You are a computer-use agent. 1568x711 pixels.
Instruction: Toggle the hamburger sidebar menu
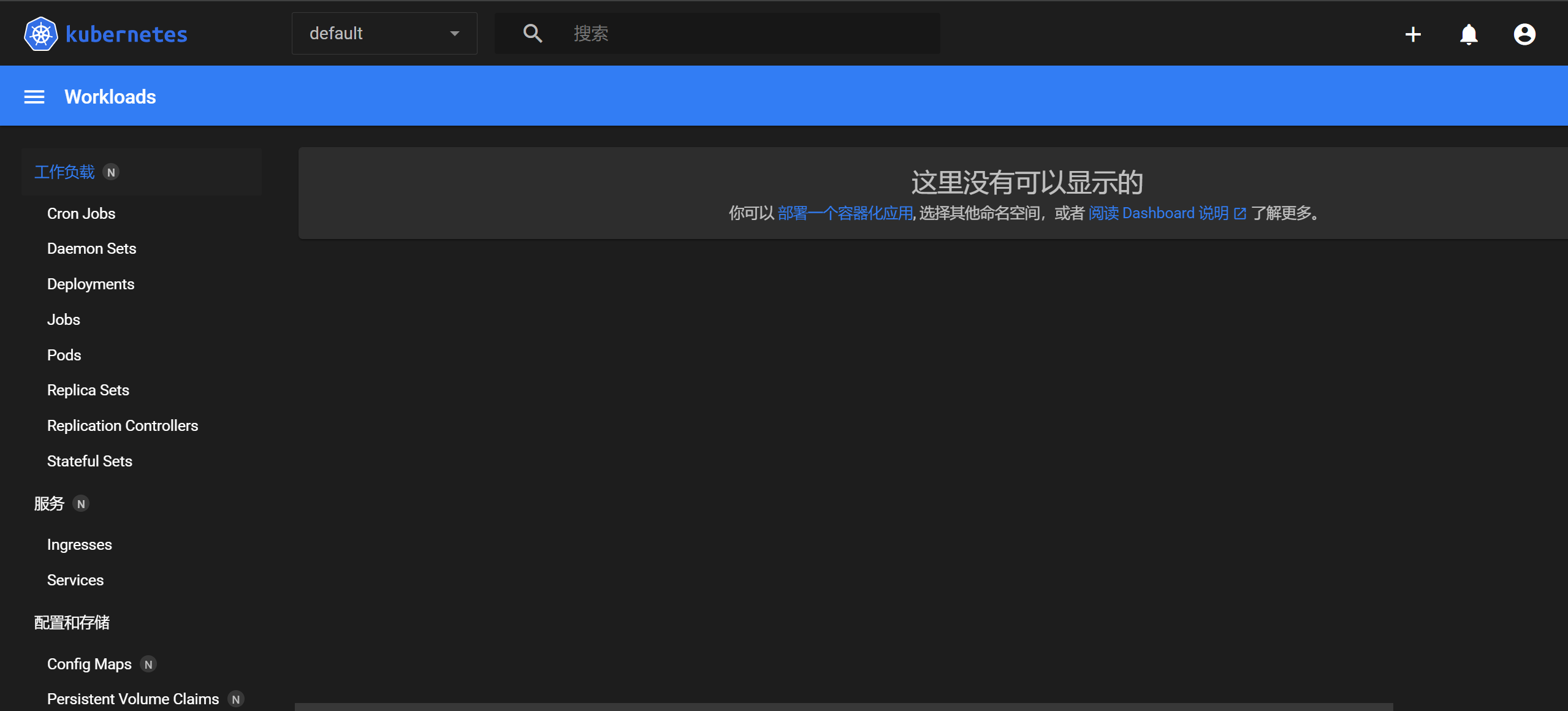(x=34, y=97)
